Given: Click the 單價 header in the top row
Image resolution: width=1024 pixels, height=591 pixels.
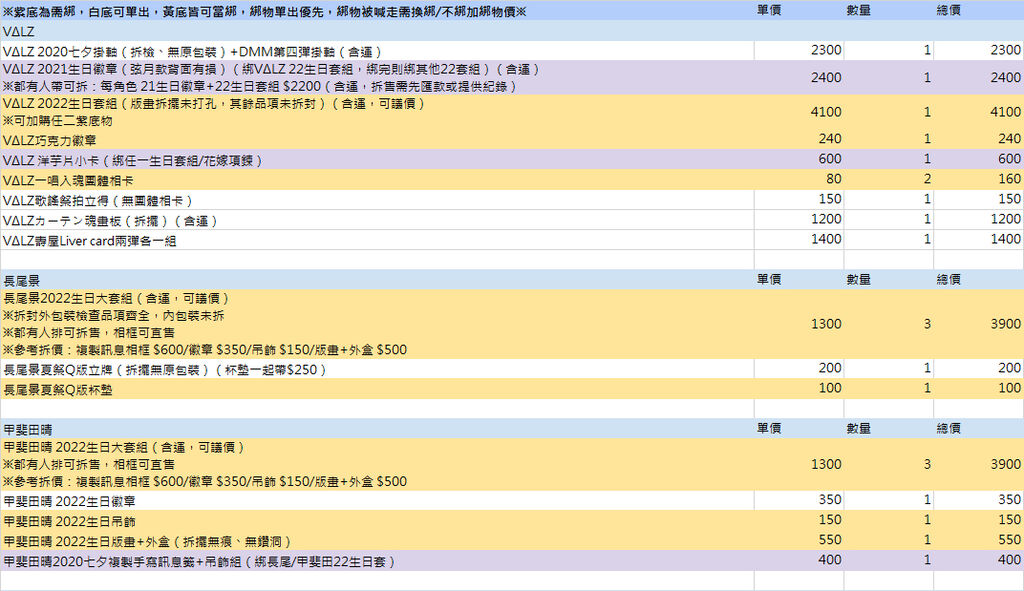Looking at the screenshot, I should click(769, 10).
